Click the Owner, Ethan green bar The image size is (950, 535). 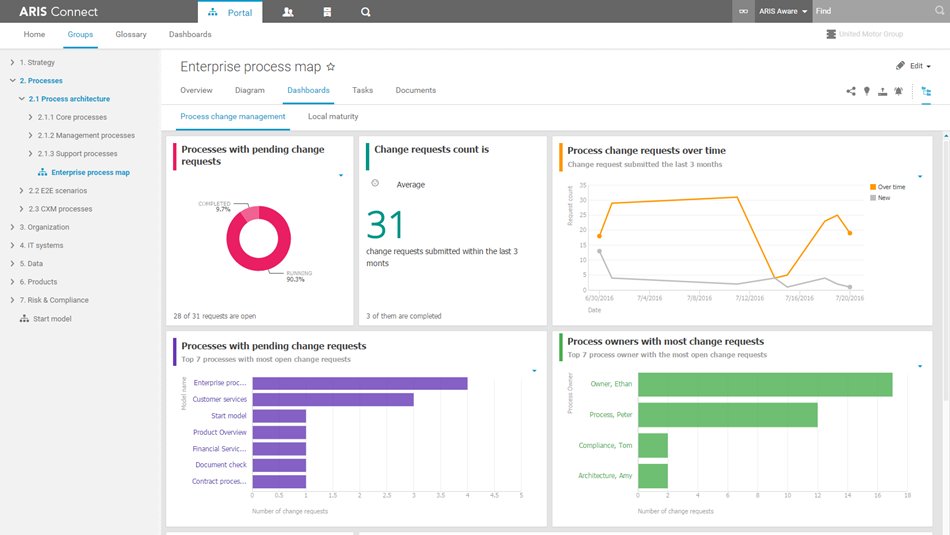tap(765, 384)
